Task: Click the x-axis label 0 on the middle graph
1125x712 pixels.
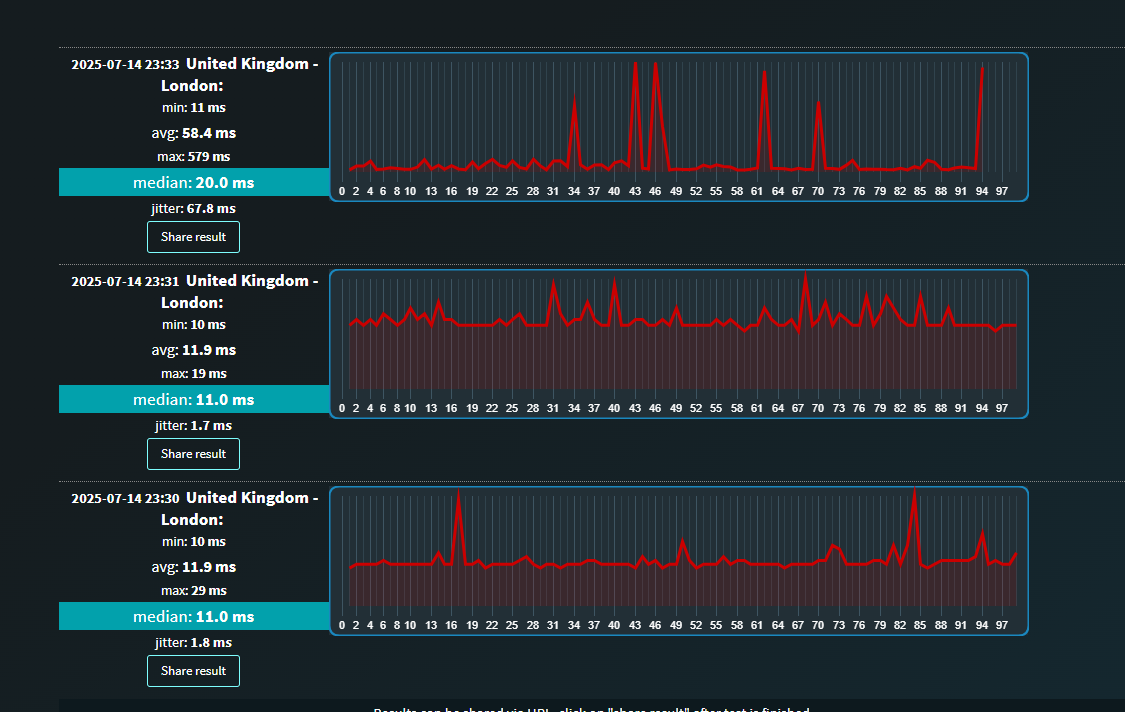Action: pyautogui.click(x=340, y=408)
